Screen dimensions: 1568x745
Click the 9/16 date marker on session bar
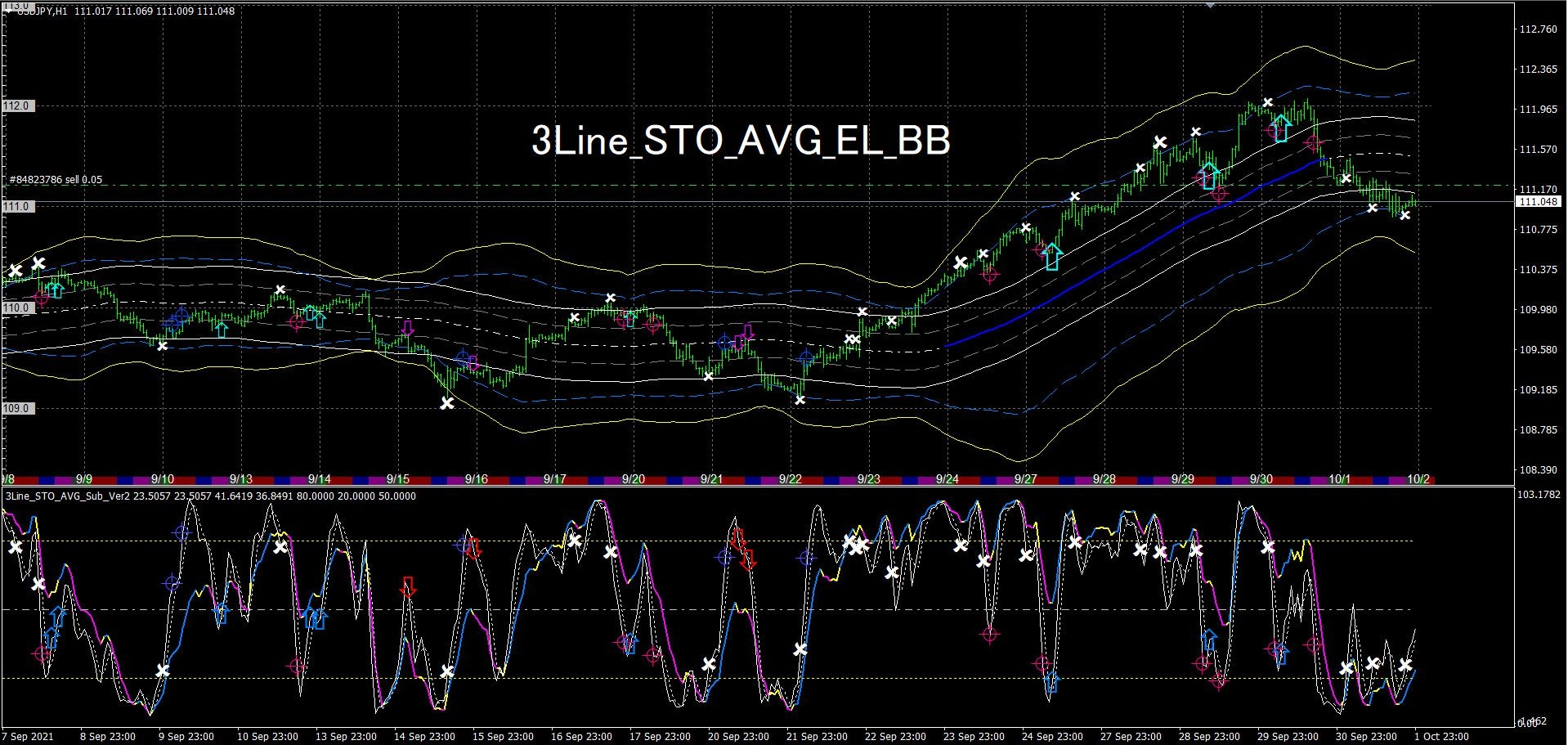(x=477, y=479)
